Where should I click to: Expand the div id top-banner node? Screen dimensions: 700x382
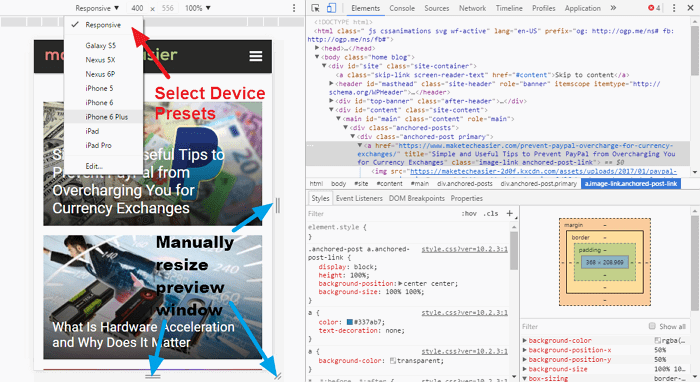coord(331,101)
